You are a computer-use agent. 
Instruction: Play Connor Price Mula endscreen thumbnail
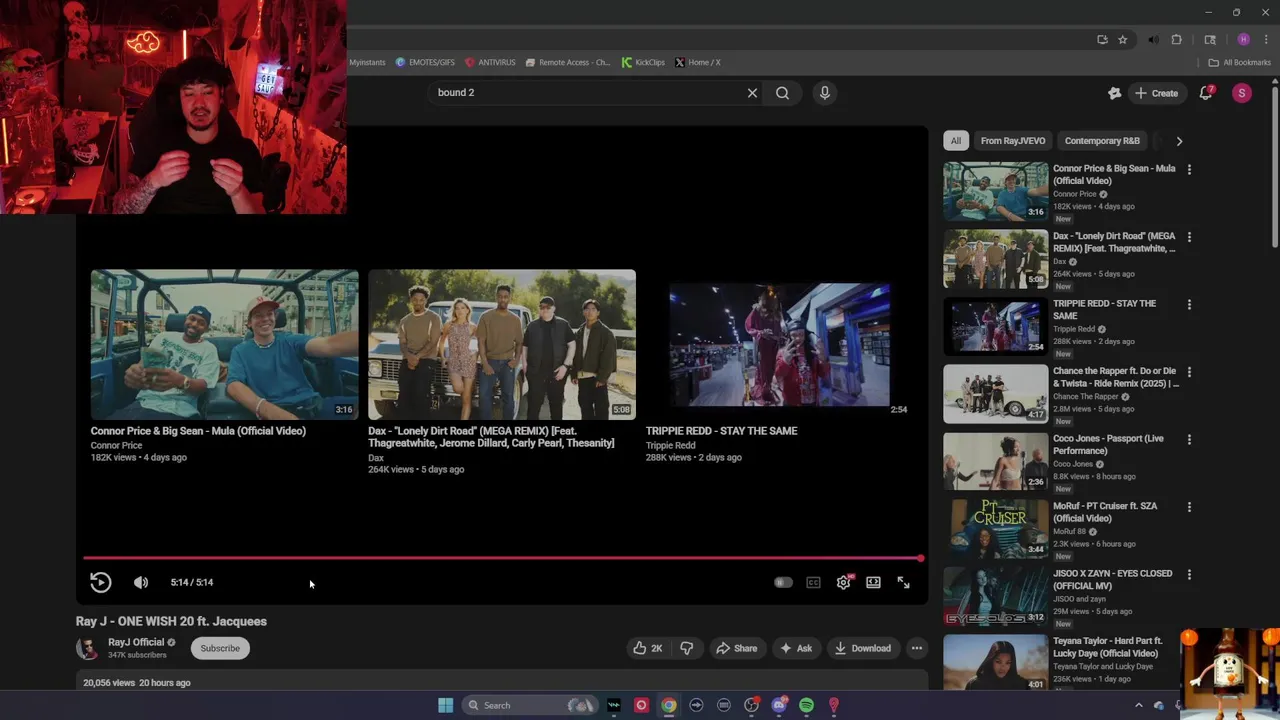[x=224, y=344]
